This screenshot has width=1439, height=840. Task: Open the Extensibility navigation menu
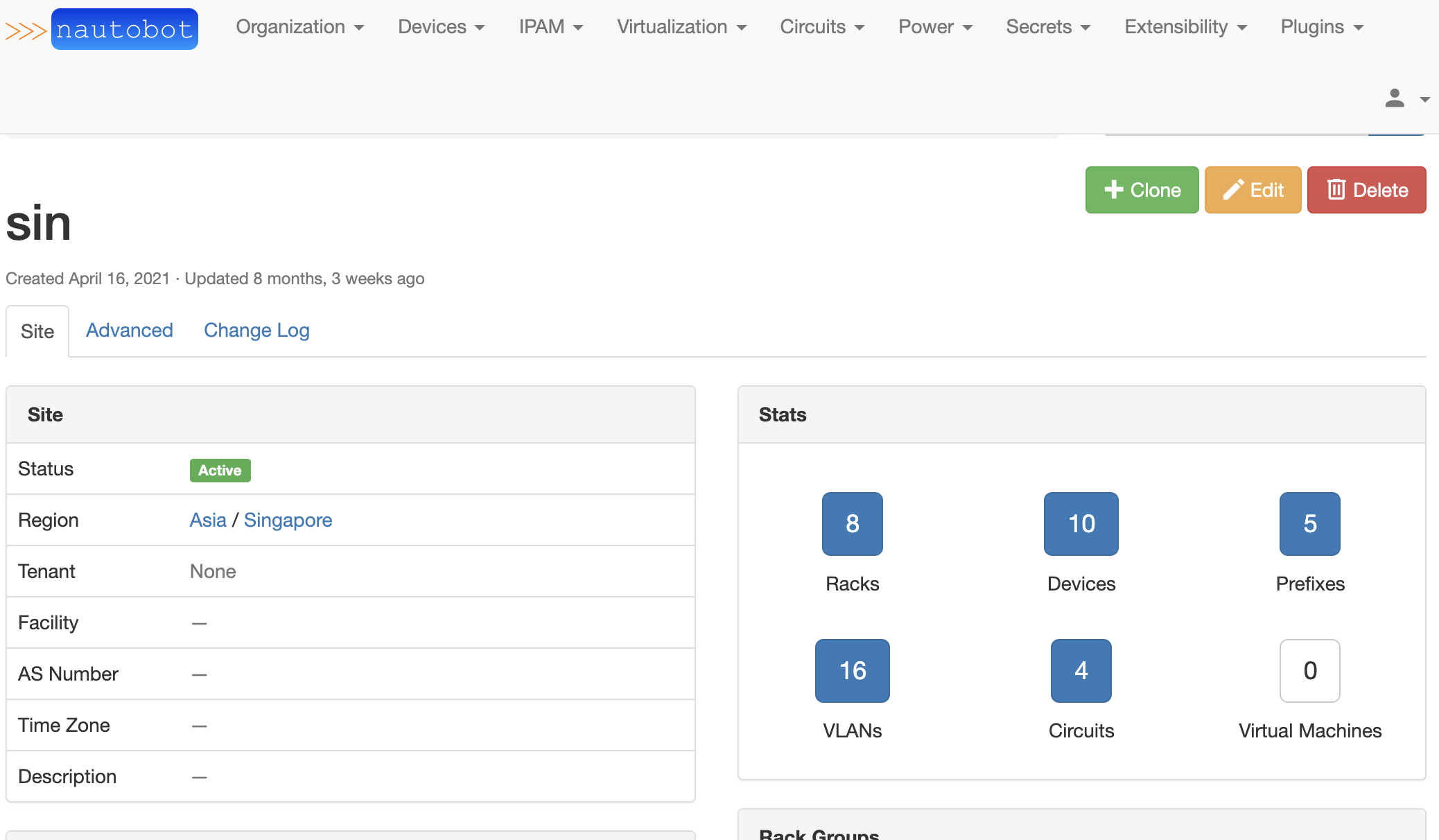click(x=1185, y=27)
